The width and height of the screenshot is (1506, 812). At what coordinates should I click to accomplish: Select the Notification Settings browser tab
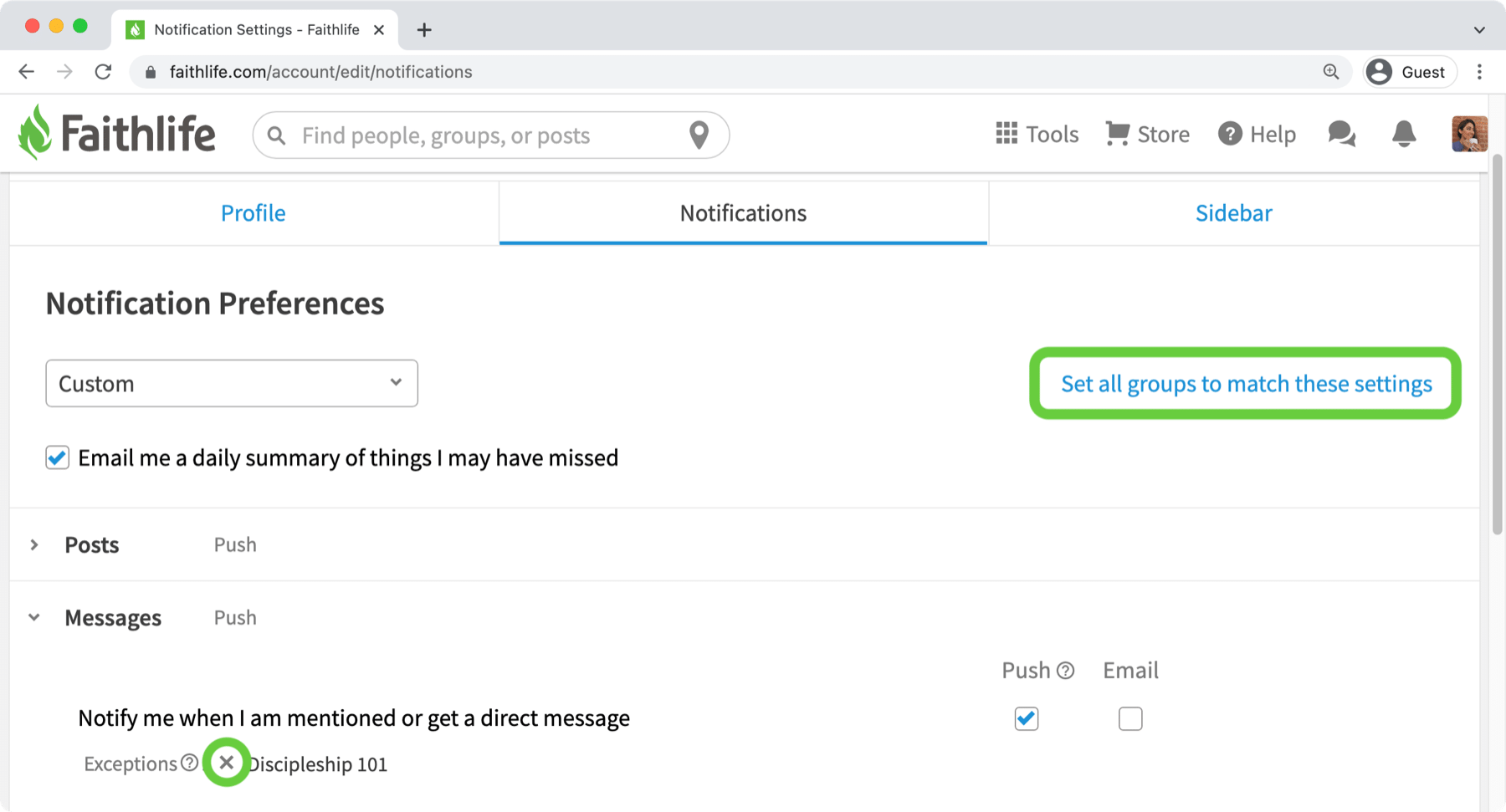coord(255,30)
